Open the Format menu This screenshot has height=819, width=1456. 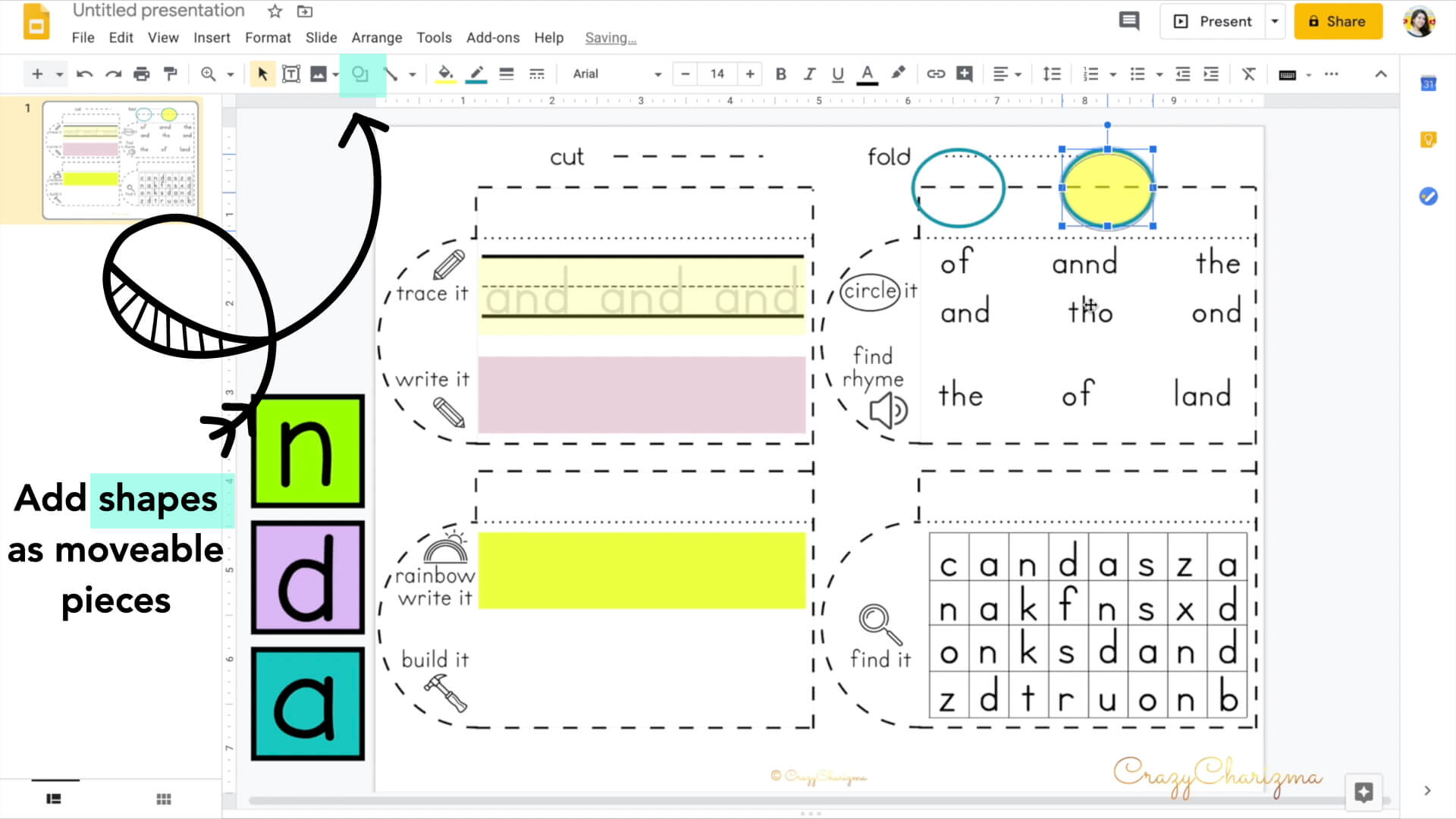(x=267, y=37)
